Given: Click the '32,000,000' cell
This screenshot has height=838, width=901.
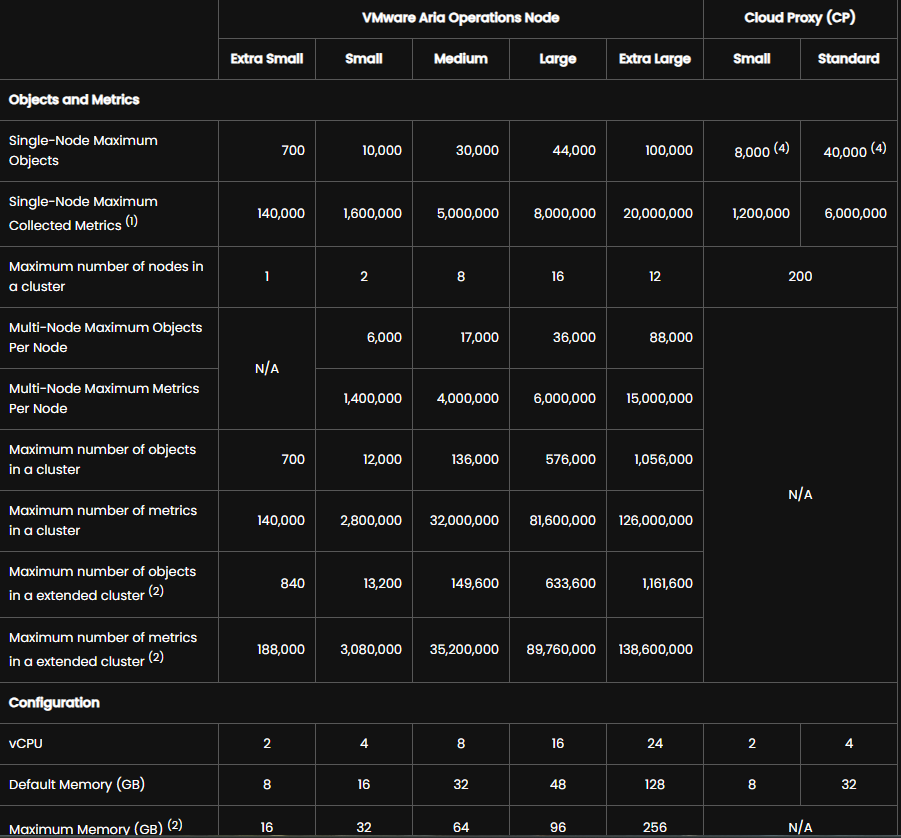Looking at the screenshot, I should 464,520.
